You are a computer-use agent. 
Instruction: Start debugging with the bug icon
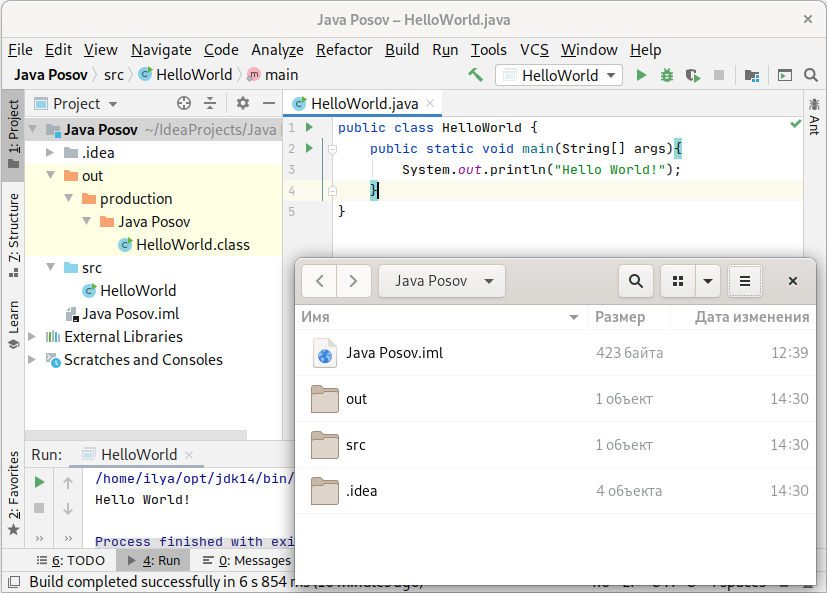(x=667, y=75)
